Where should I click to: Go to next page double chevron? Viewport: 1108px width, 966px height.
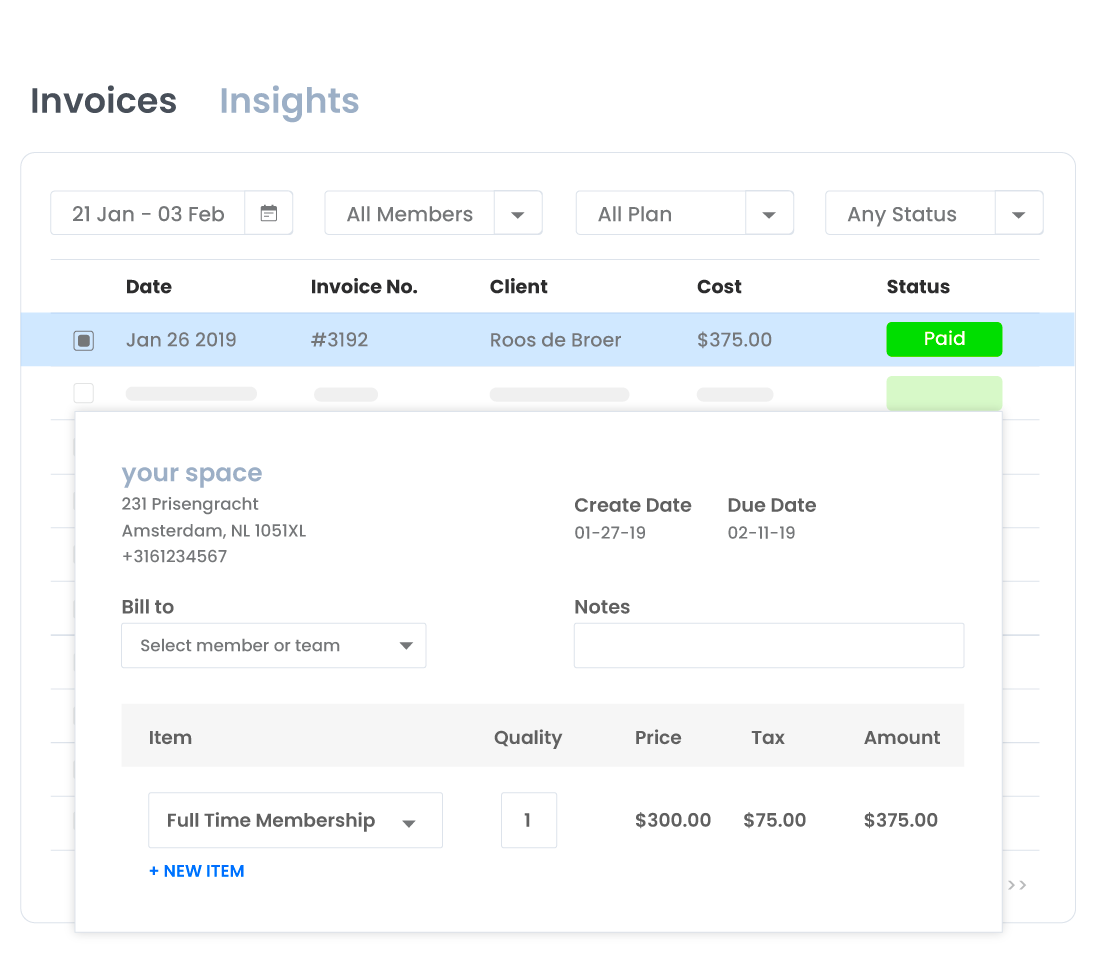pos(1017,885)
